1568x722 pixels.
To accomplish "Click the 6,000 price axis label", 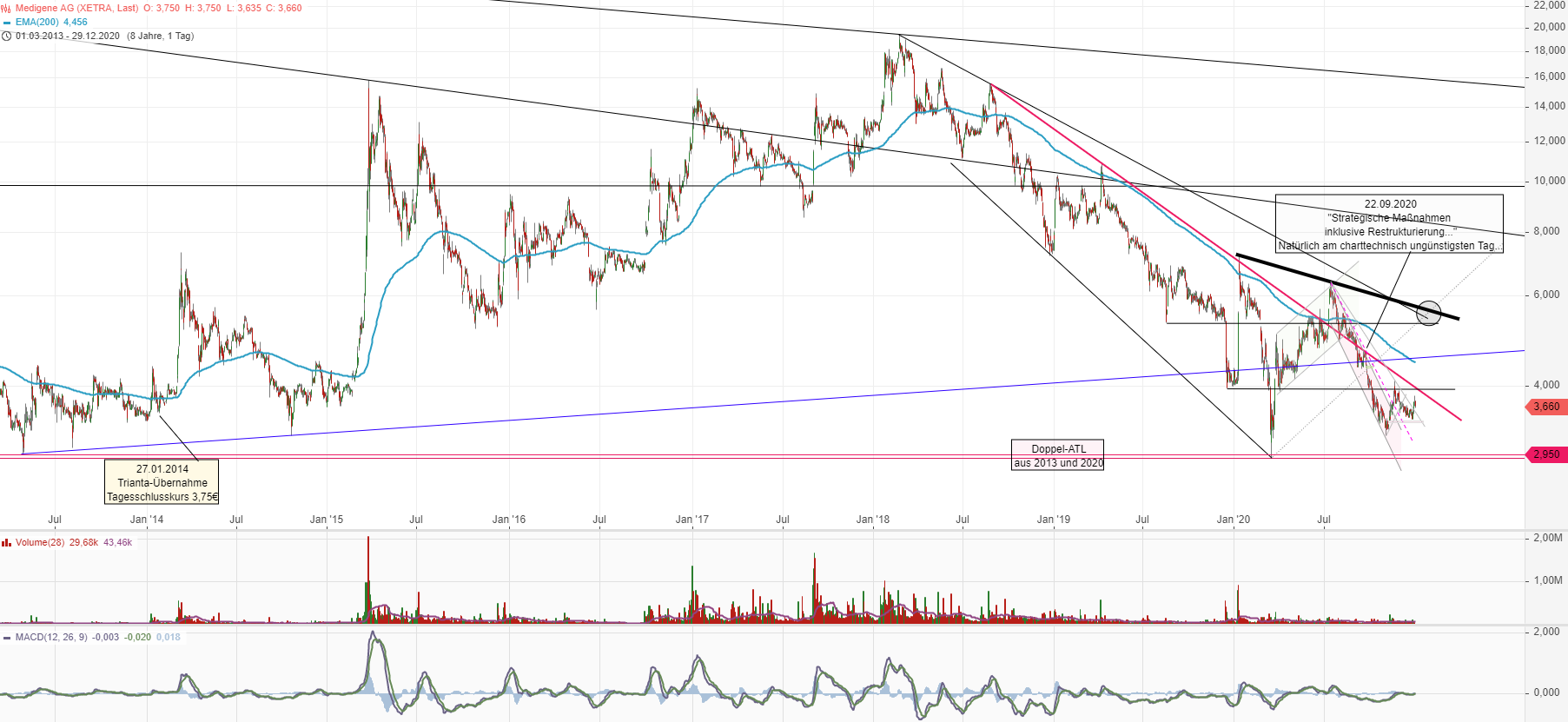I will pos(1546,295).
